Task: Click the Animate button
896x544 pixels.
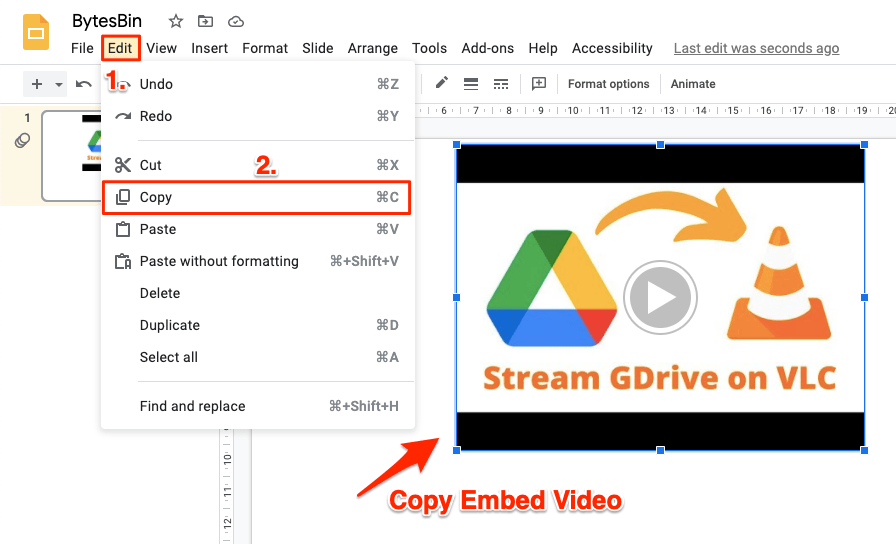Action: click(x=693, y=84)
